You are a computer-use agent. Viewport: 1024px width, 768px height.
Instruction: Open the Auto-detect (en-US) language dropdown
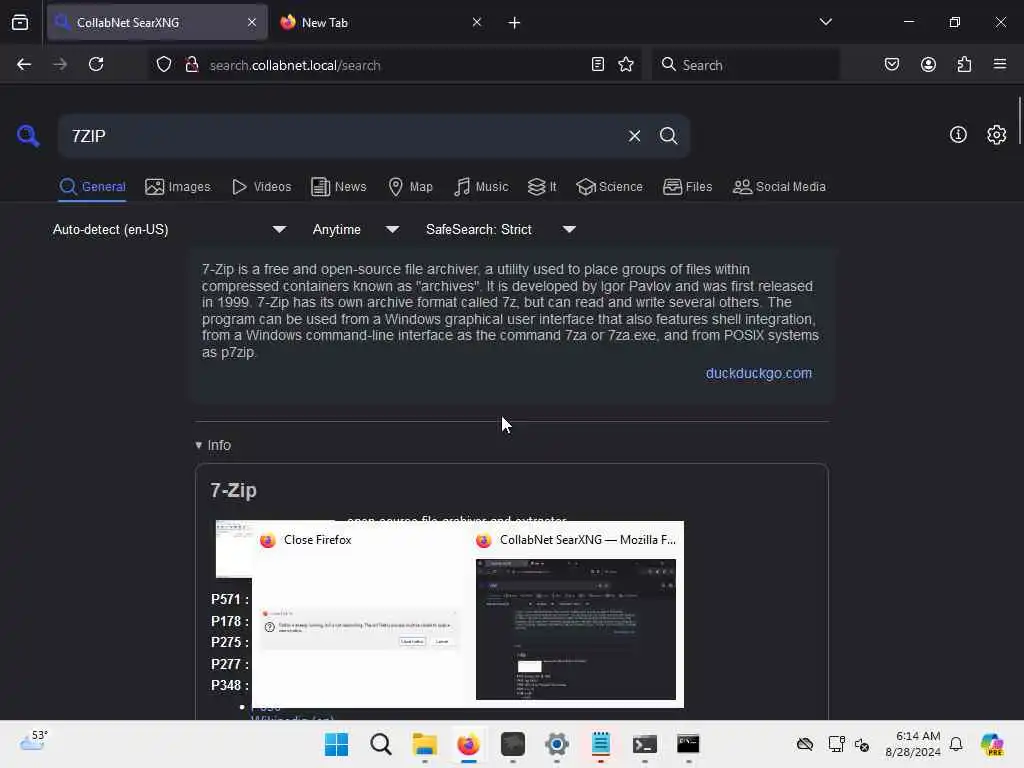tap(169, 229)
